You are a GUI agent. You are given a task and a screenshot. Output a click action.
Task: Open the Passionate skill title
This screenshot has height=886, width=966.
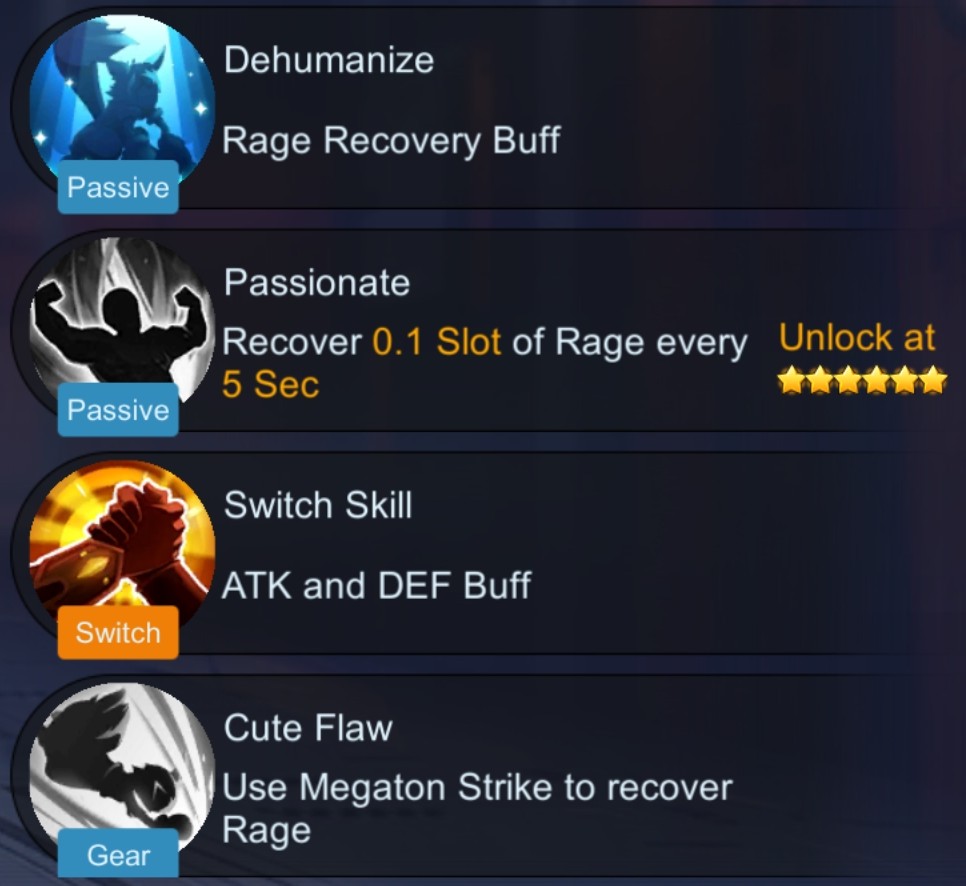tap(317, 283)
